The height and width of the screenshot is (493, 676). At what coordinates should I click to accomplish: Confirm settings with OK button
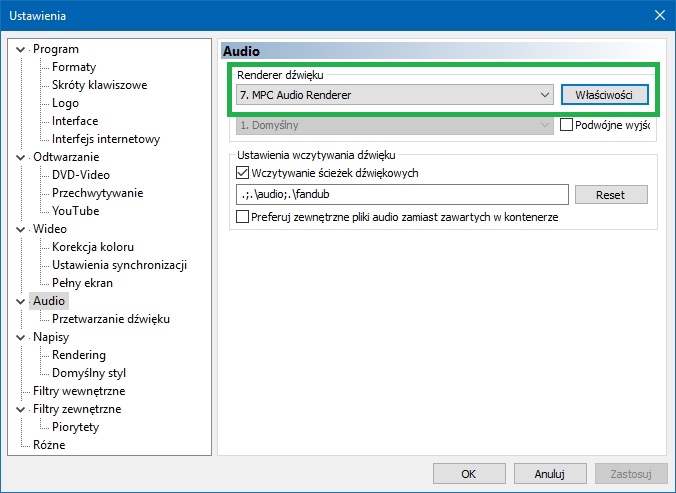click(x=469, y=474)
